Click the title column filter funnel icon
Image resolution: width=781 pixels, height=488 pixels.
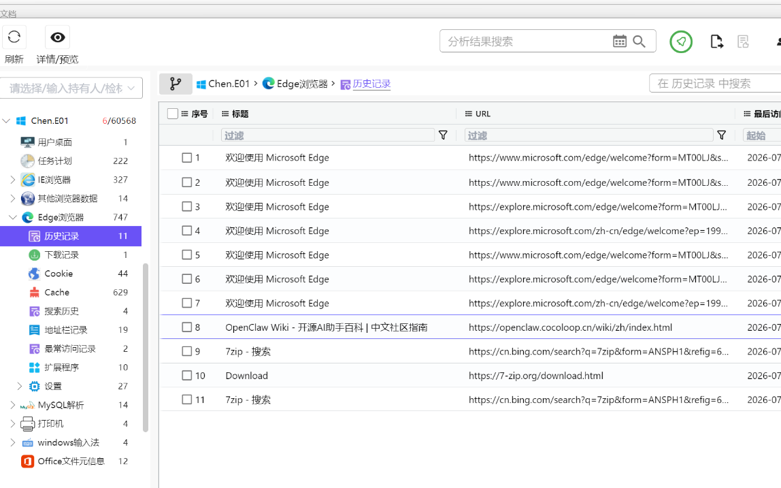(443, 135)
